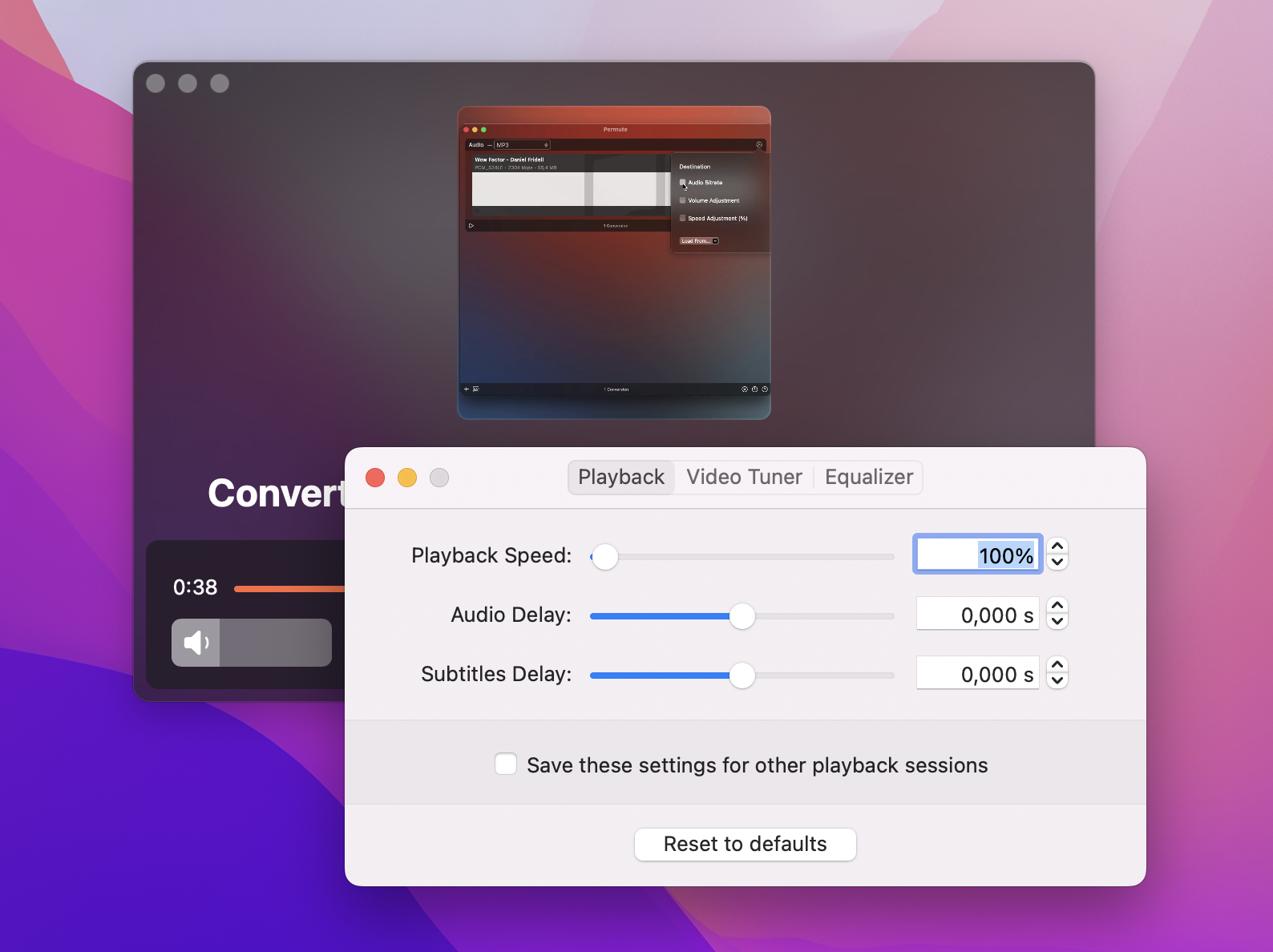Enable Save these settings for other playback sessions
The image size is (1273, 952).
point(506,764)
